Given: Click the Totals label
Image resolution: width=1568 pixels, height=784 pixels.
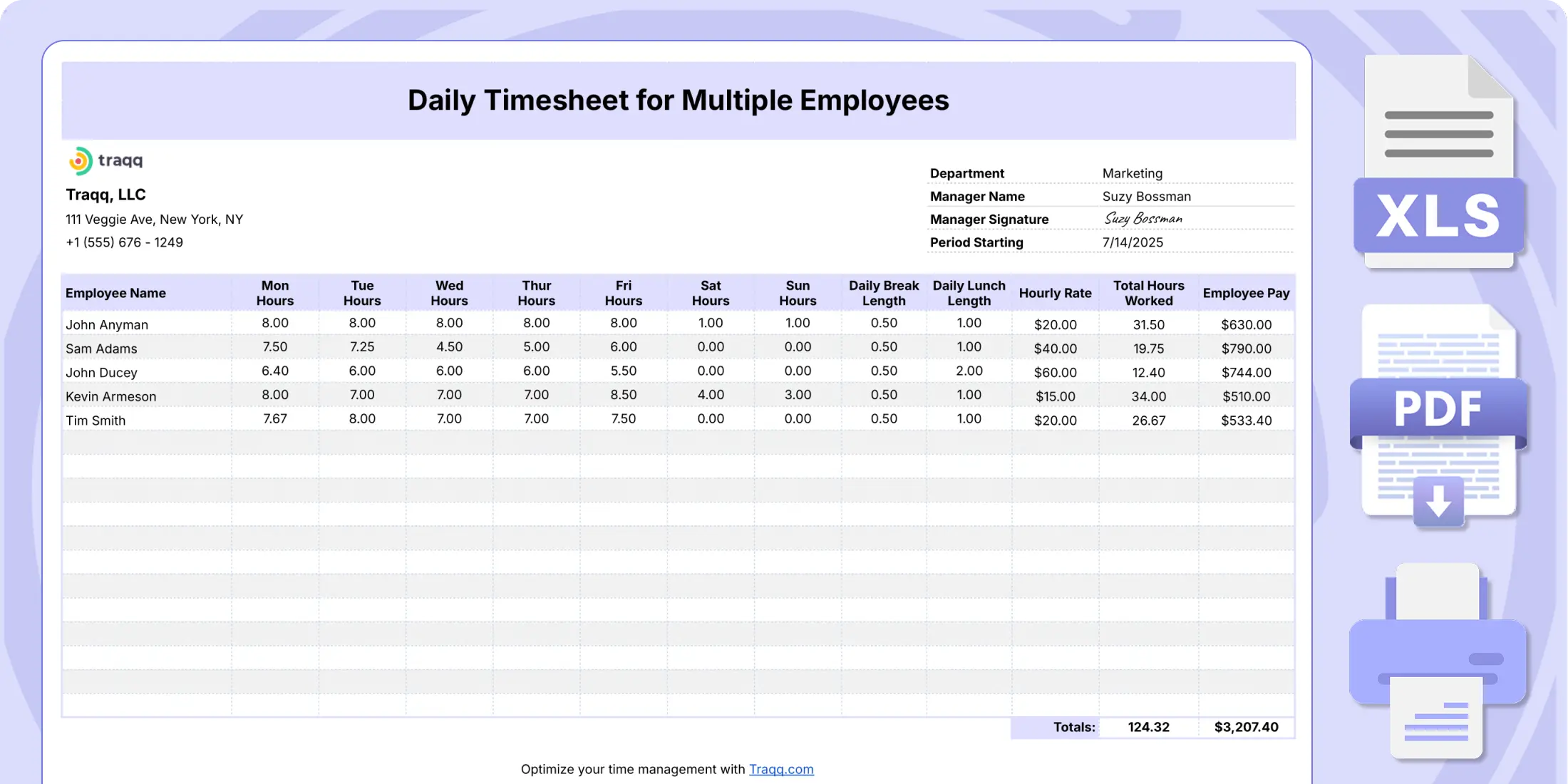Looking at the screenshot, I should (x=1074, y=727).
